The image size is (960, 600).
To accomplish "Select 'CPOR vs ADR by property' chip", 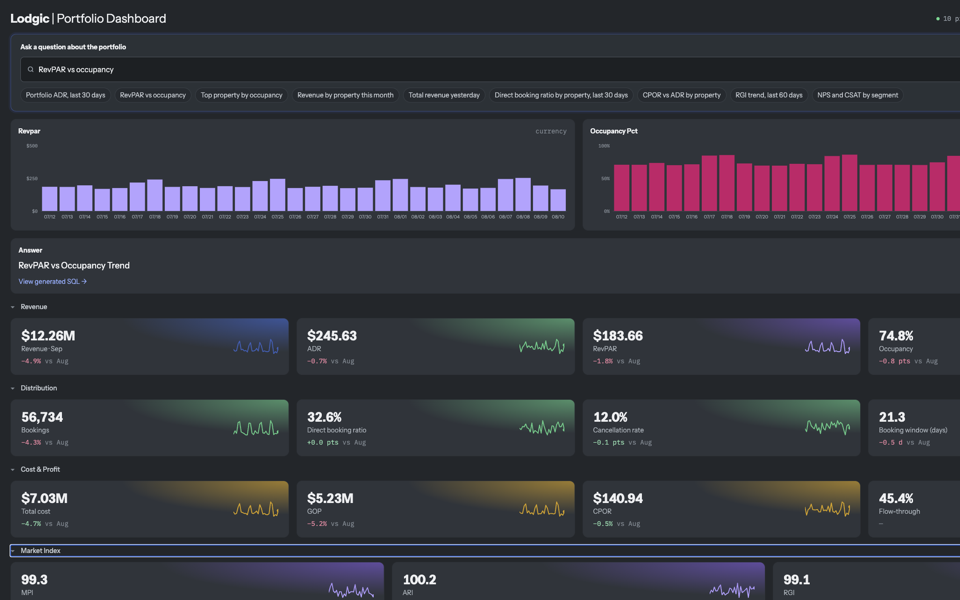I will 681,95.
